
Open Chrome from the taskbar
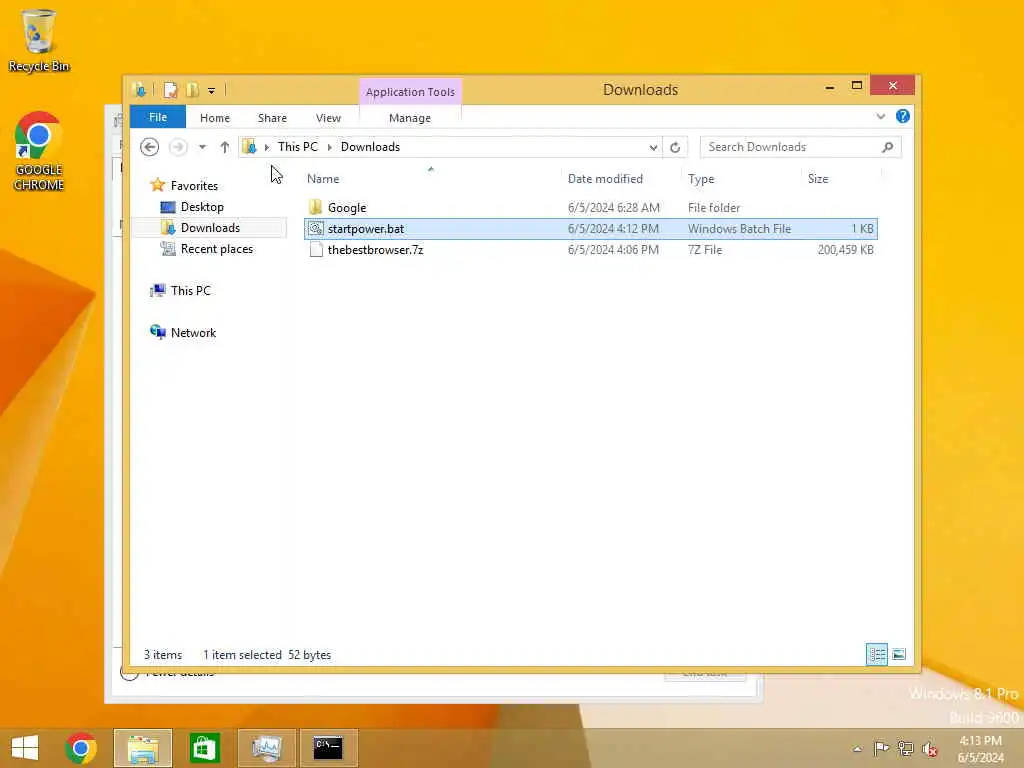click(x=81, y=748)
